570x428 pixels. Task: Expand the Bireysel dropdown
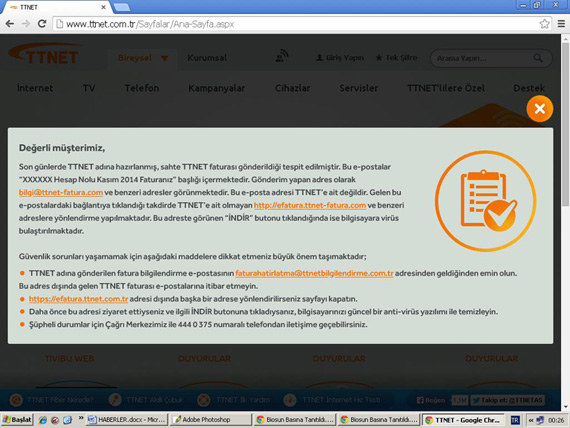click(x=143, y=58)
